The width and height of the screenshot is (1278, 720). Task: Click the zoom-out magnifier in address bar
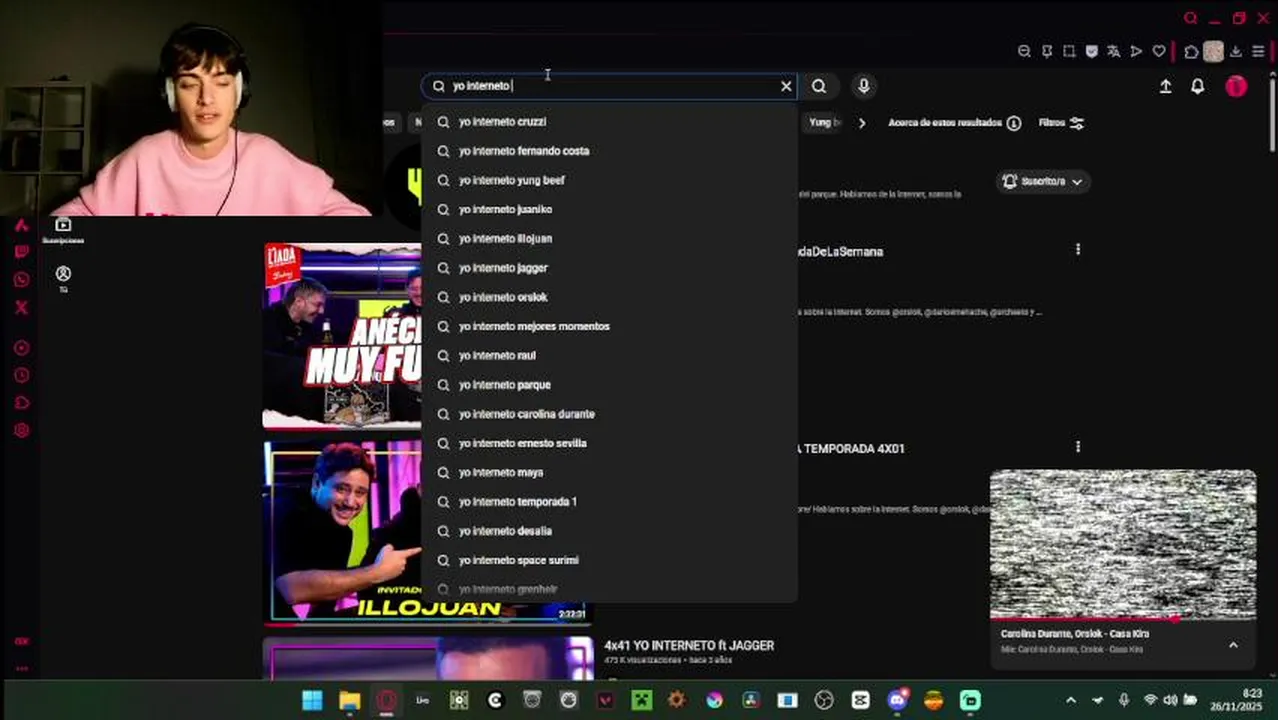1024,52
